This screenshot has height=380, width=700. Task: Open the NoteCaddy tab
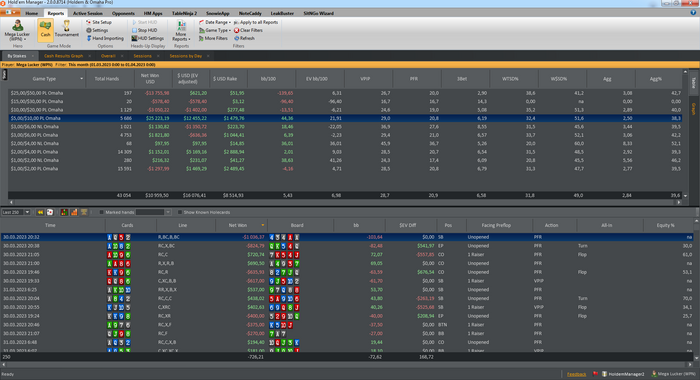250,13
